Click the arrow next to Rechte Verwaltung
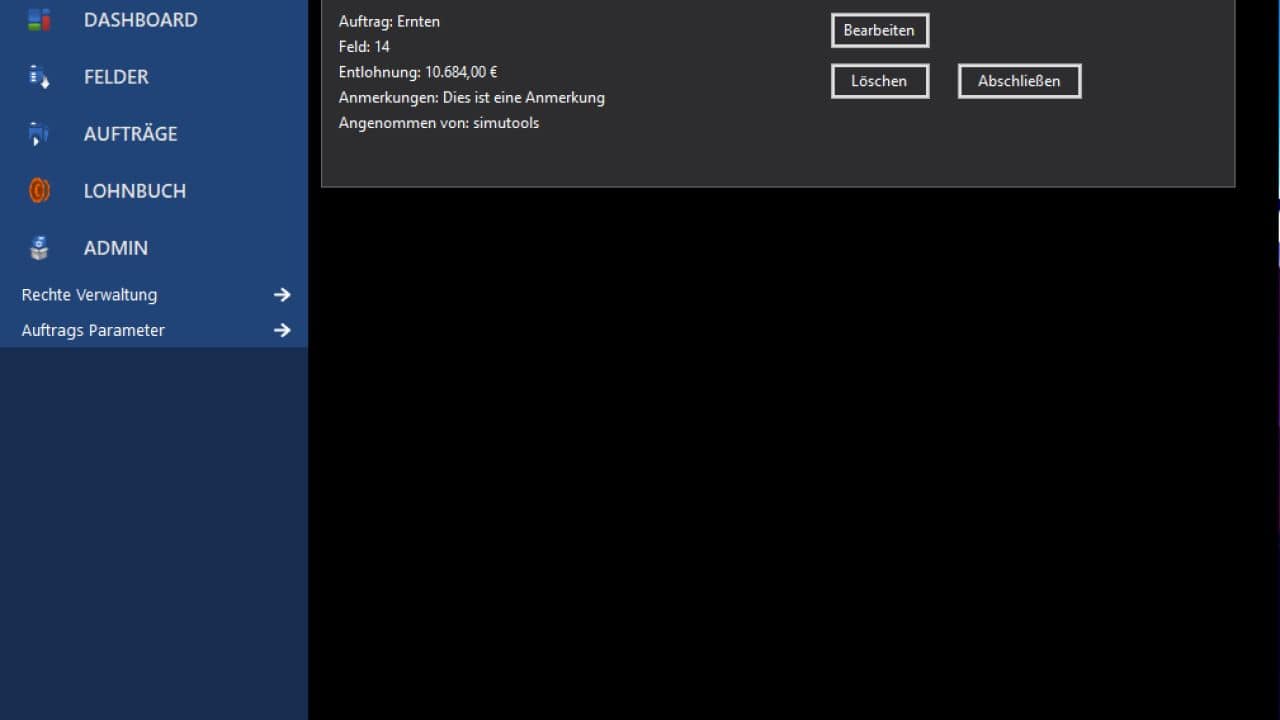Image resolution: width=1280 pixels, height=720 pixels. tap(282, 295)
